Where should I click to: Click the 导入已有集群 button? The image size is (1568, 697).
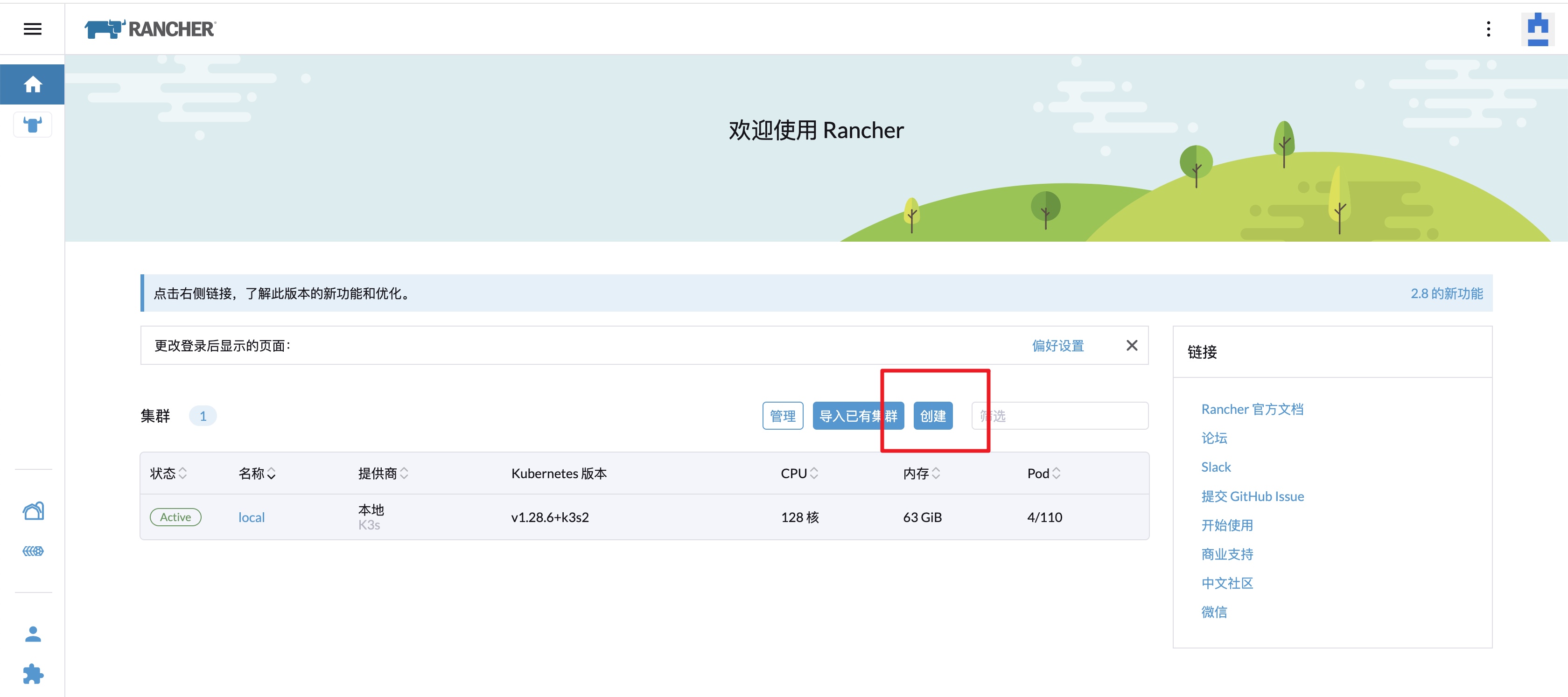858,416
